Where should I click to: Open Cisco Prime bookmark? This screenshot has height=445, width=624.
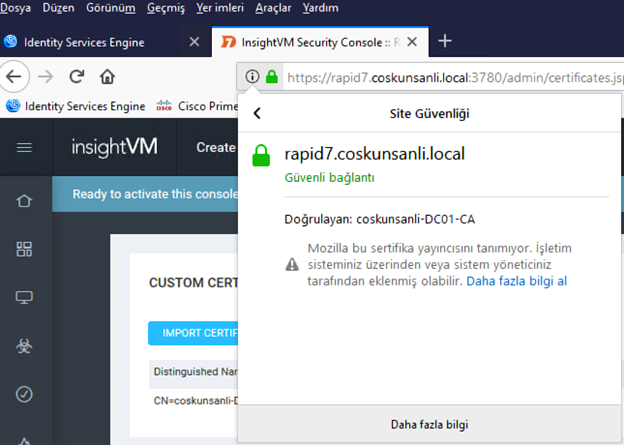coord(197,106)
